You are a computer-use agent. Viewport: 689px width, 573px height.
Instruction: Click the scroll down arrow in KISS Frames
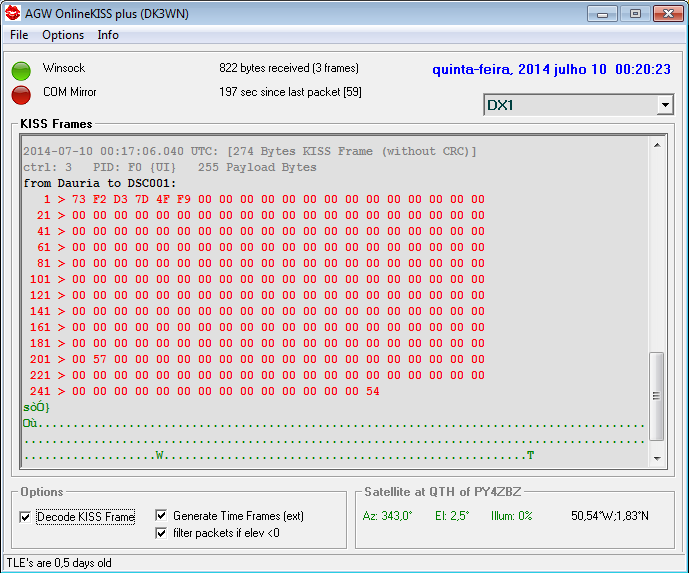click(x=657, y=459)
